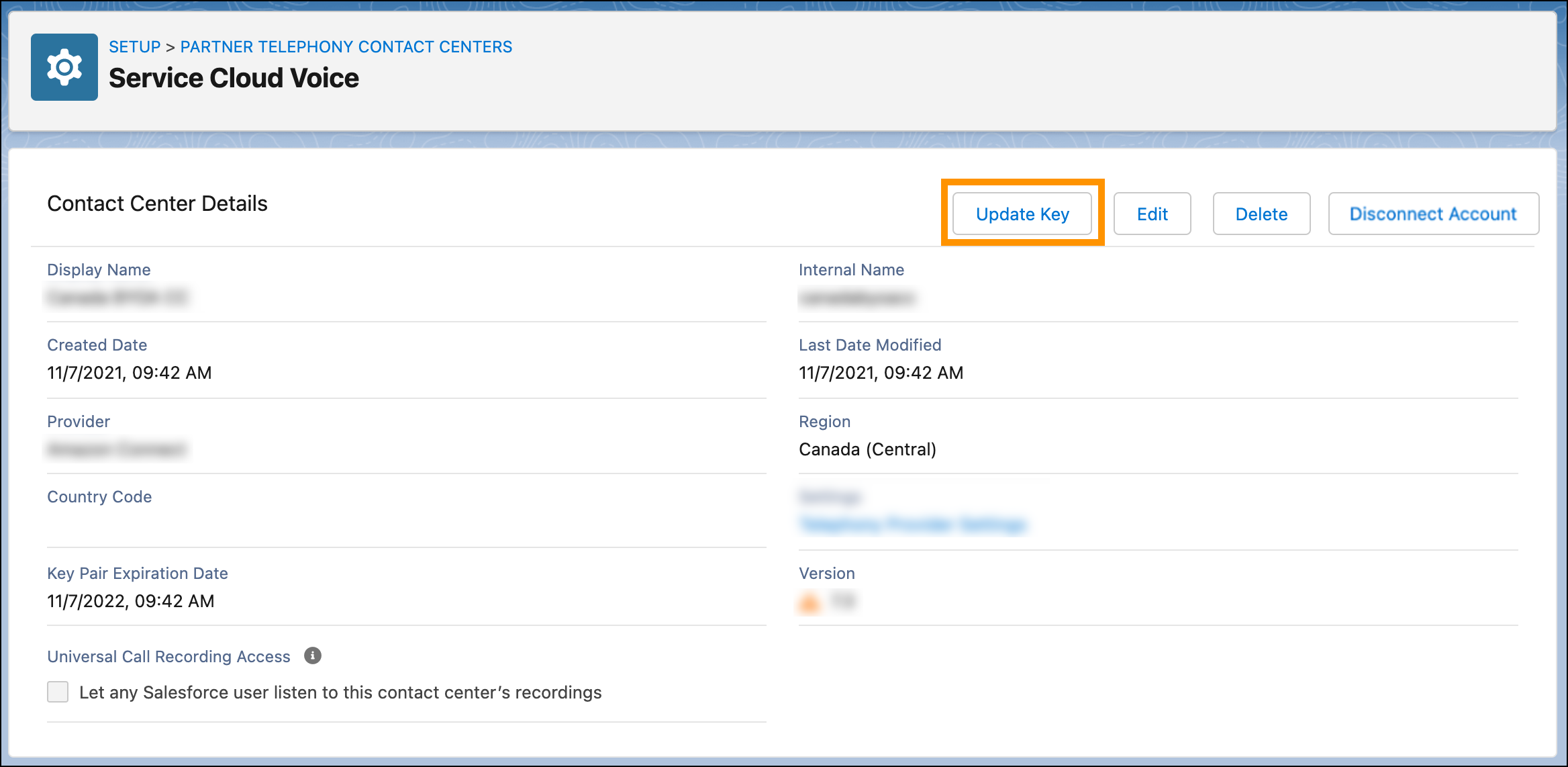This screenshot has width=1568, height=767.
Task: Click the Country Code label
Action: click(x=99, y=497)
